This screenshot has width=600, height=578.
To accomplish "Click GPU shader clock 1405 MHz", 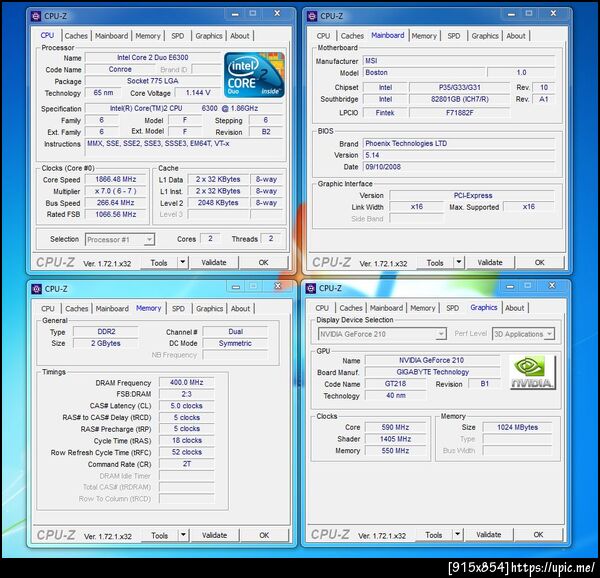I will tap(396, 439).
